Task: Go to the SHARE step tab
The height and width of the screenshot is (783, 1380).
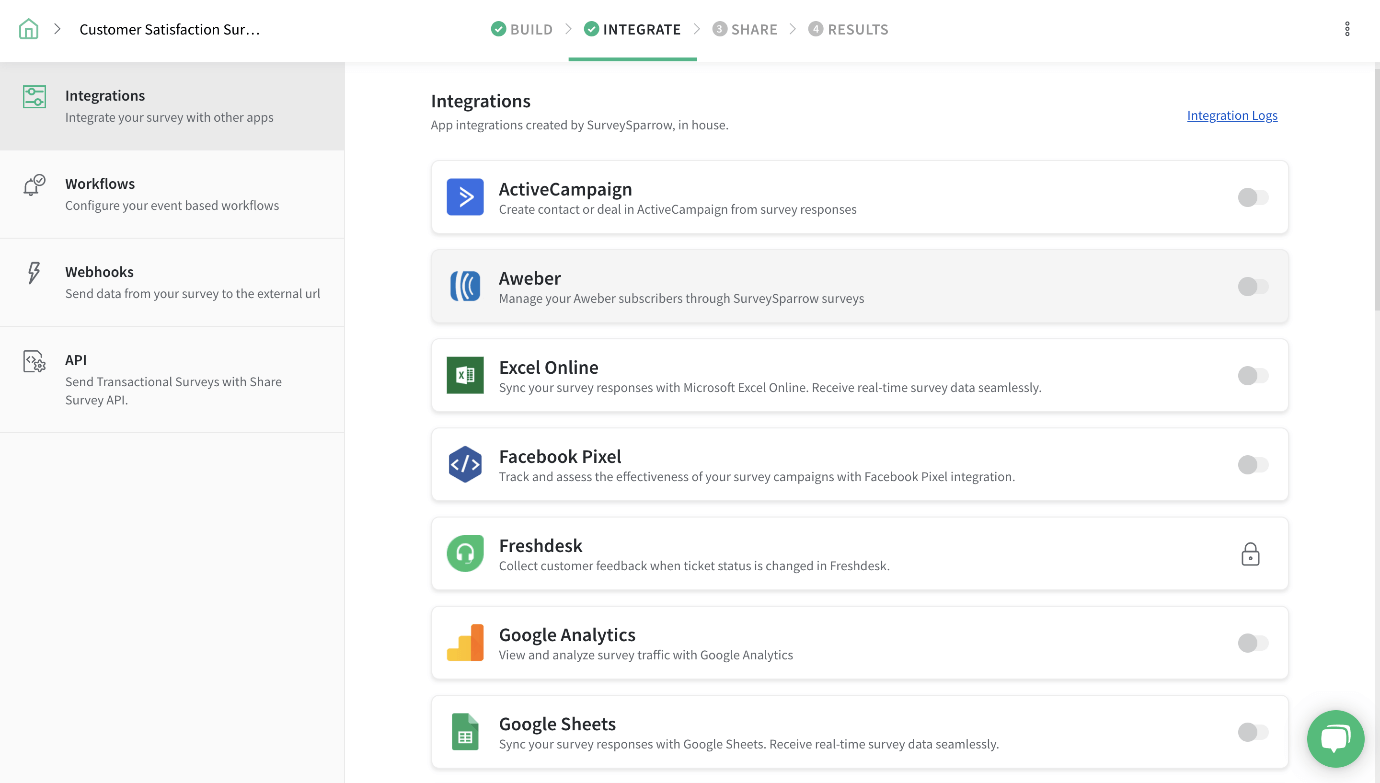Action: point(745,29)
